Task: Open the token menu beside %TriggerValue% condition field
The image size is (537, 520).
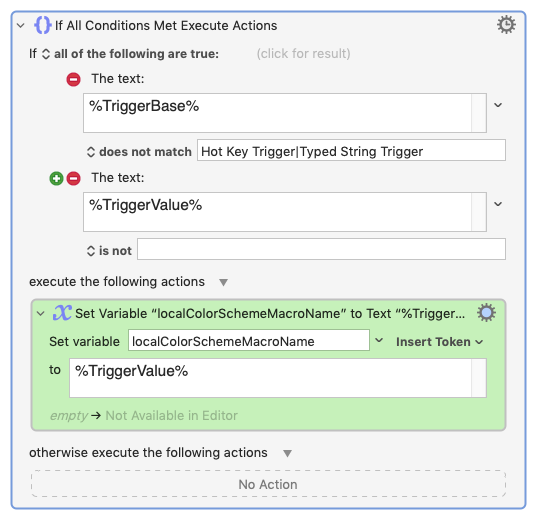Action: click(x=498, y=204)
